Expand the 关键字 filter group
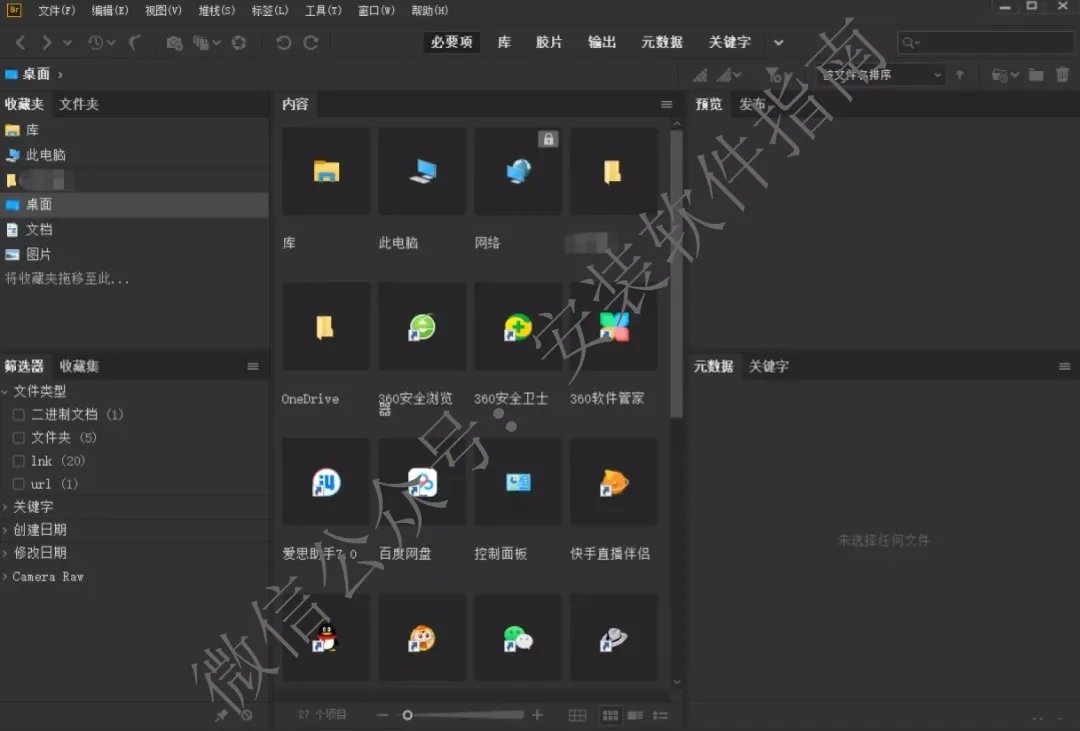The image size is (1080, 731). tap(6, 507)
